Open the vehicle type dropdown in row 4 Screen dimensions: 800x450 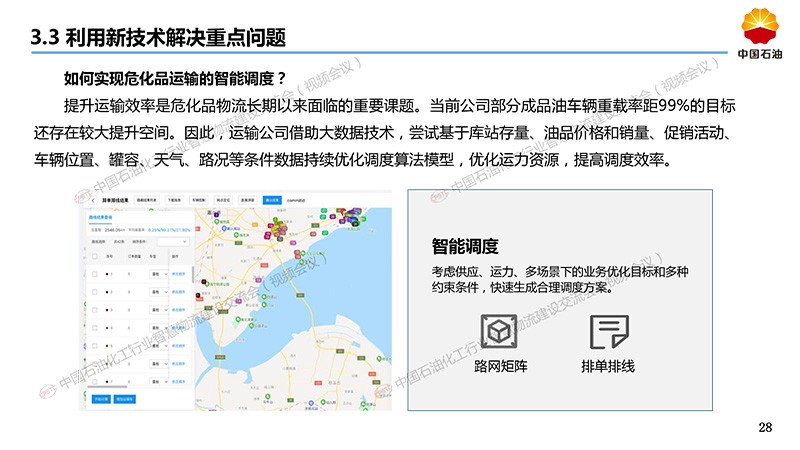point(159,328)
